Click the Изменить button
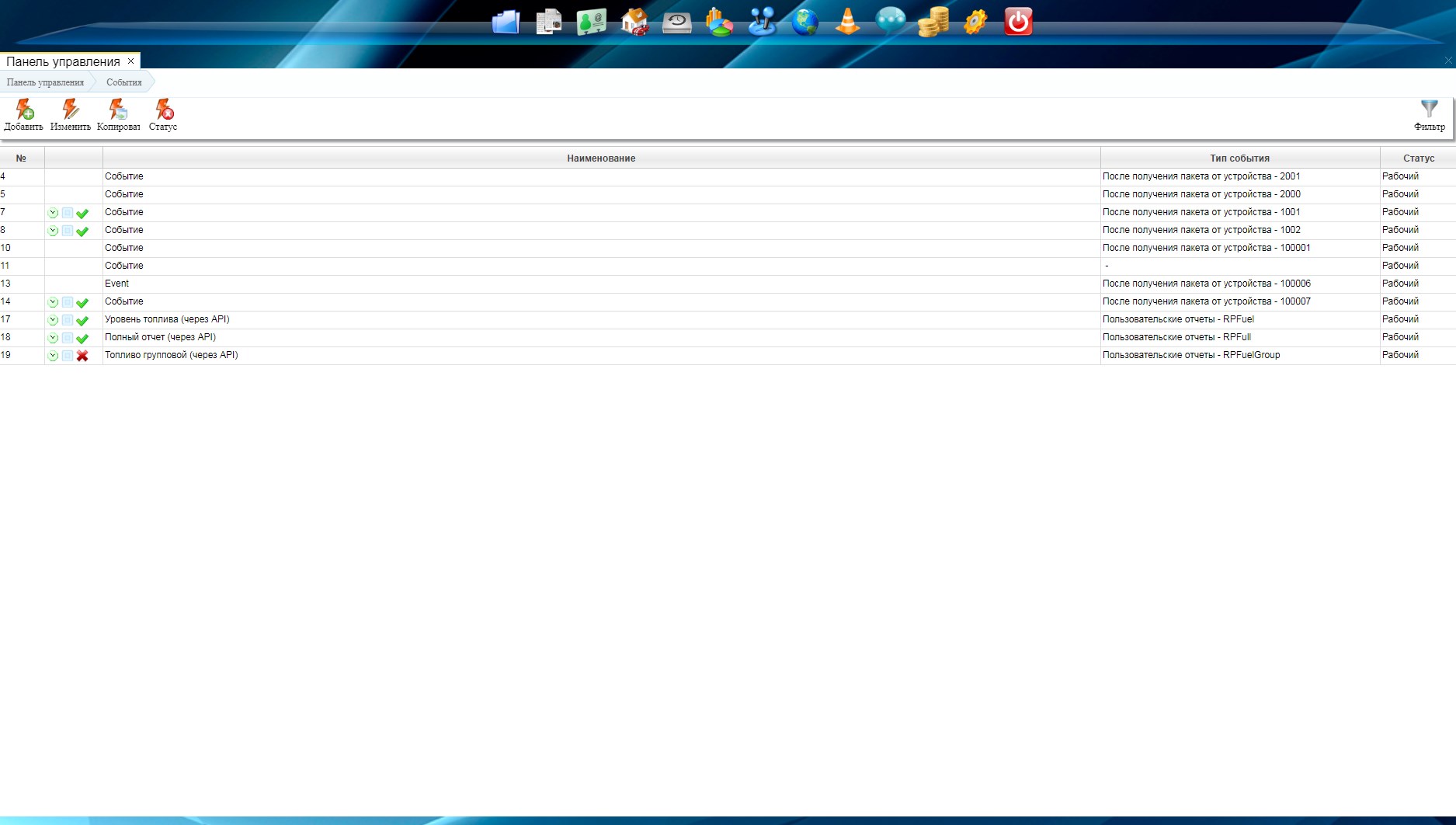This screenshot has height=825, width=1456. click(71, 115)
